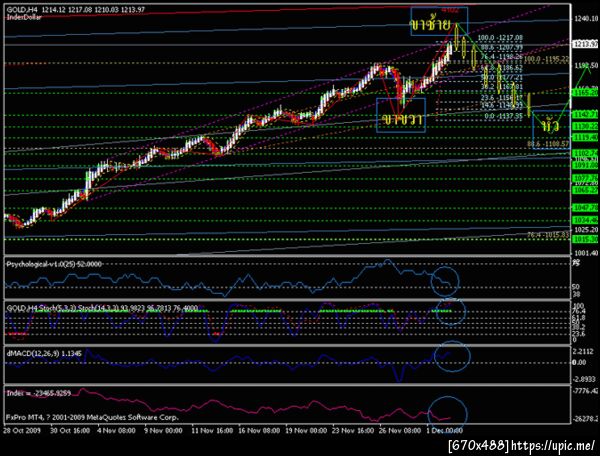Click the GOLD,H4 chart title text
Screen dimensions: 600x456
[22, 9]
